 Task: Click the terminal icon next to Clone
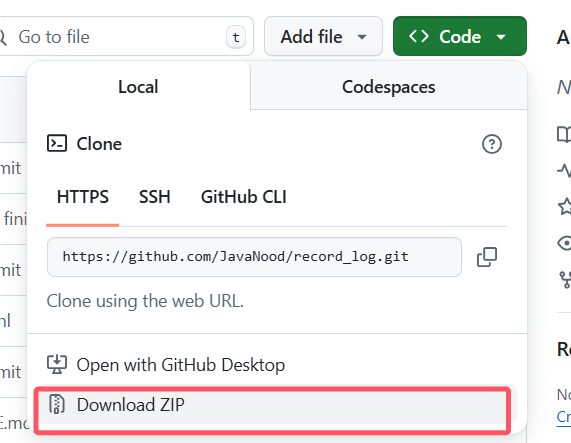coord(57,143)
